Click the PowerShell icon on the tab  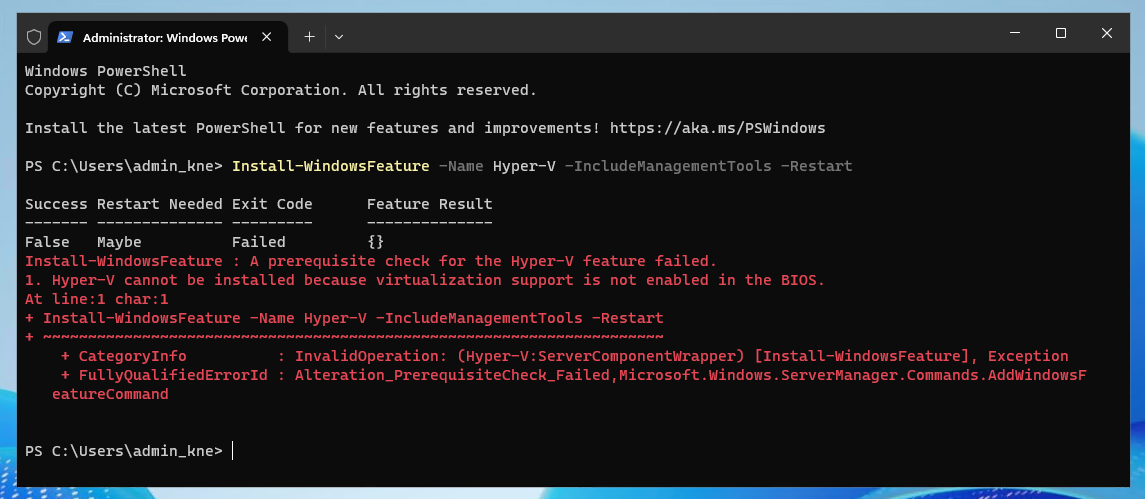point(65,37)
